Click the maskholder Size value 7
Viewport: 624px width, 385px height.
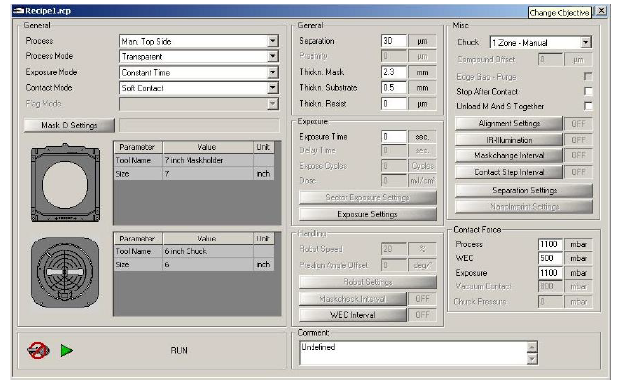click(208, 174)
